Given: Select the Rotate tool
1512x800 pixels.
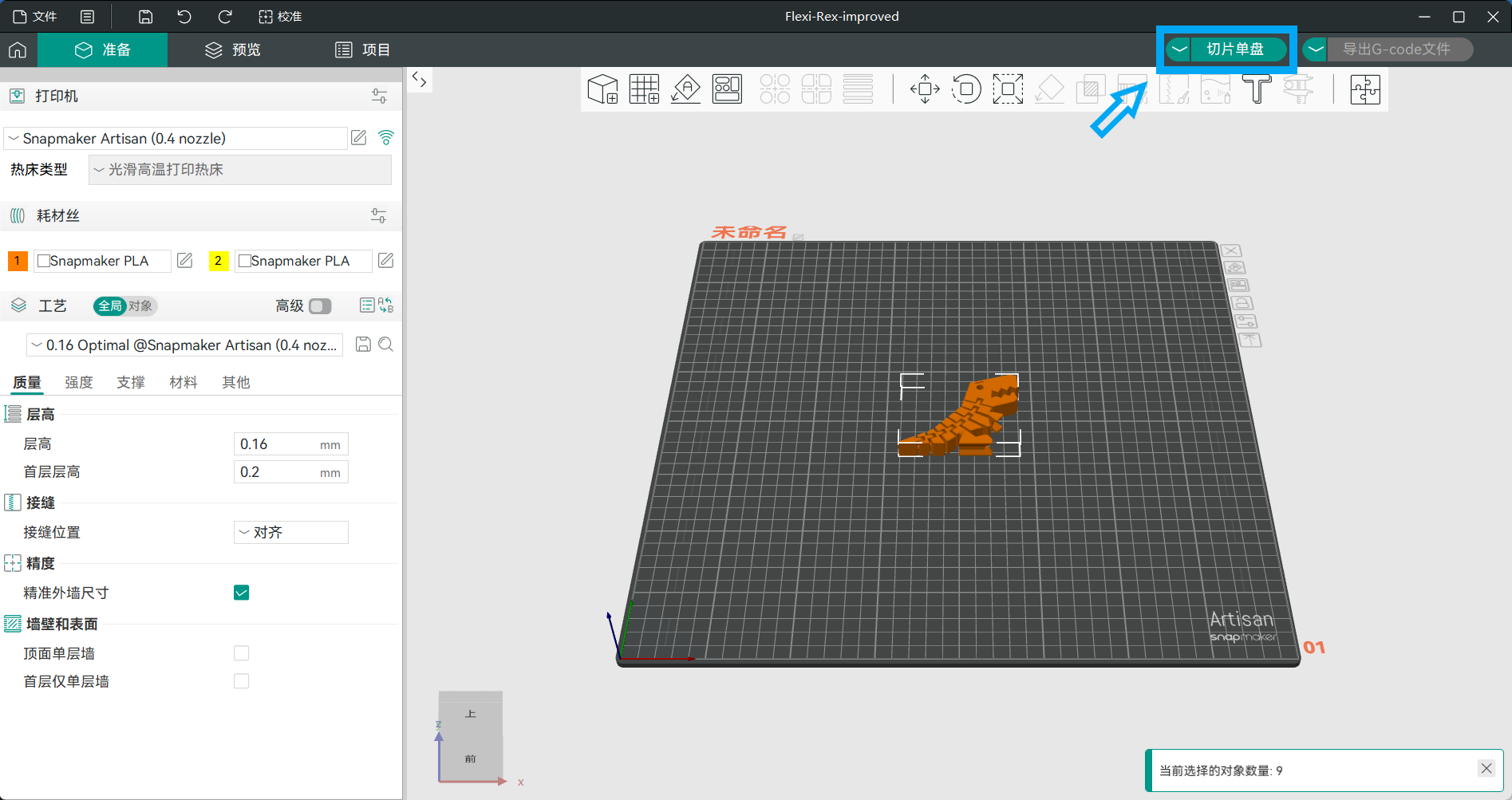Looking at the screenshot, I should (x=966, y=89).
